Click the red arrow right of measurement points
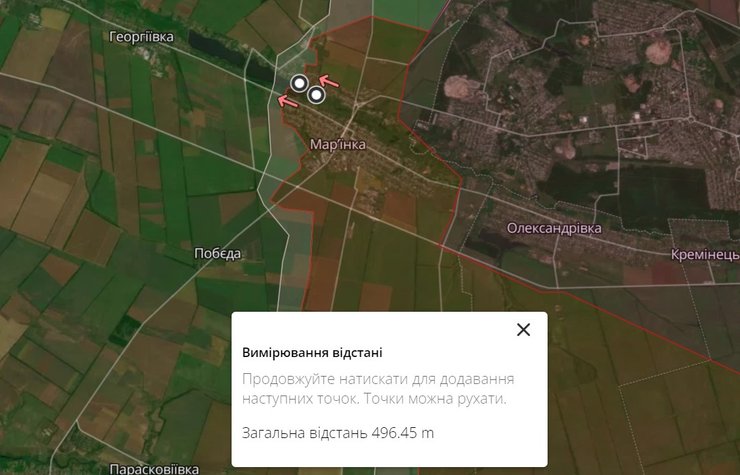 coord(329,82)
